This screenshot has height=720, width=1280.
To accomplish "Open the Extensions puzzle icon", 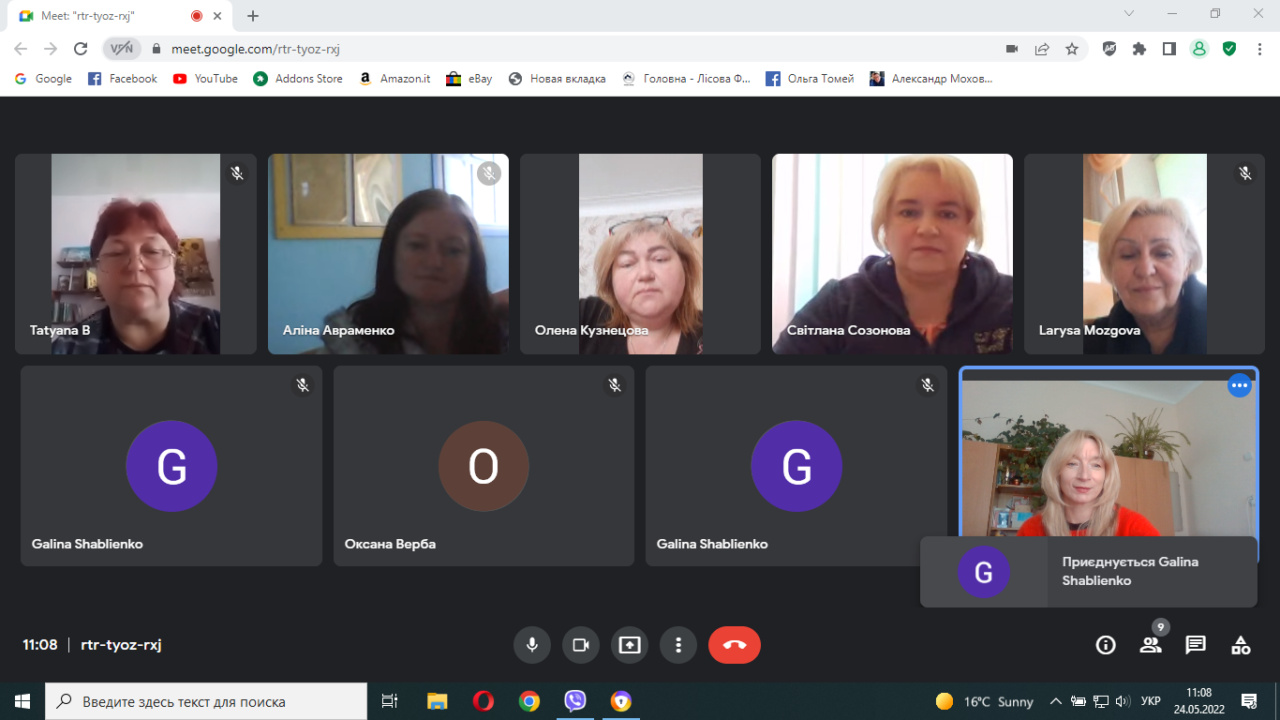I will [x=1139, y=48].
